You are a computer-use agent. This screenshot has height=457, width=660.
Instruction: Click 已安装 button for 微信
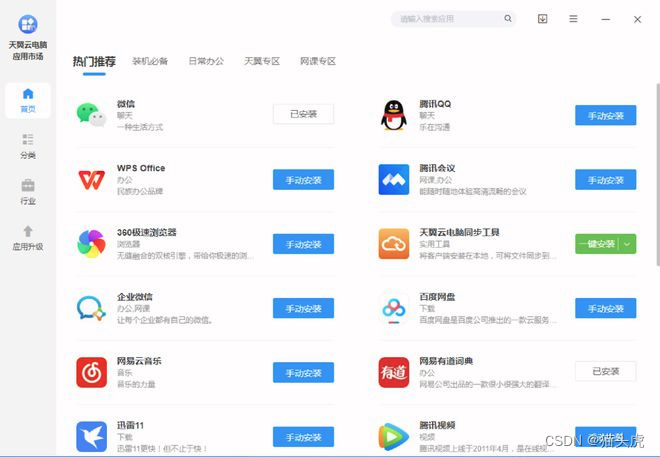tap(303, 114)
